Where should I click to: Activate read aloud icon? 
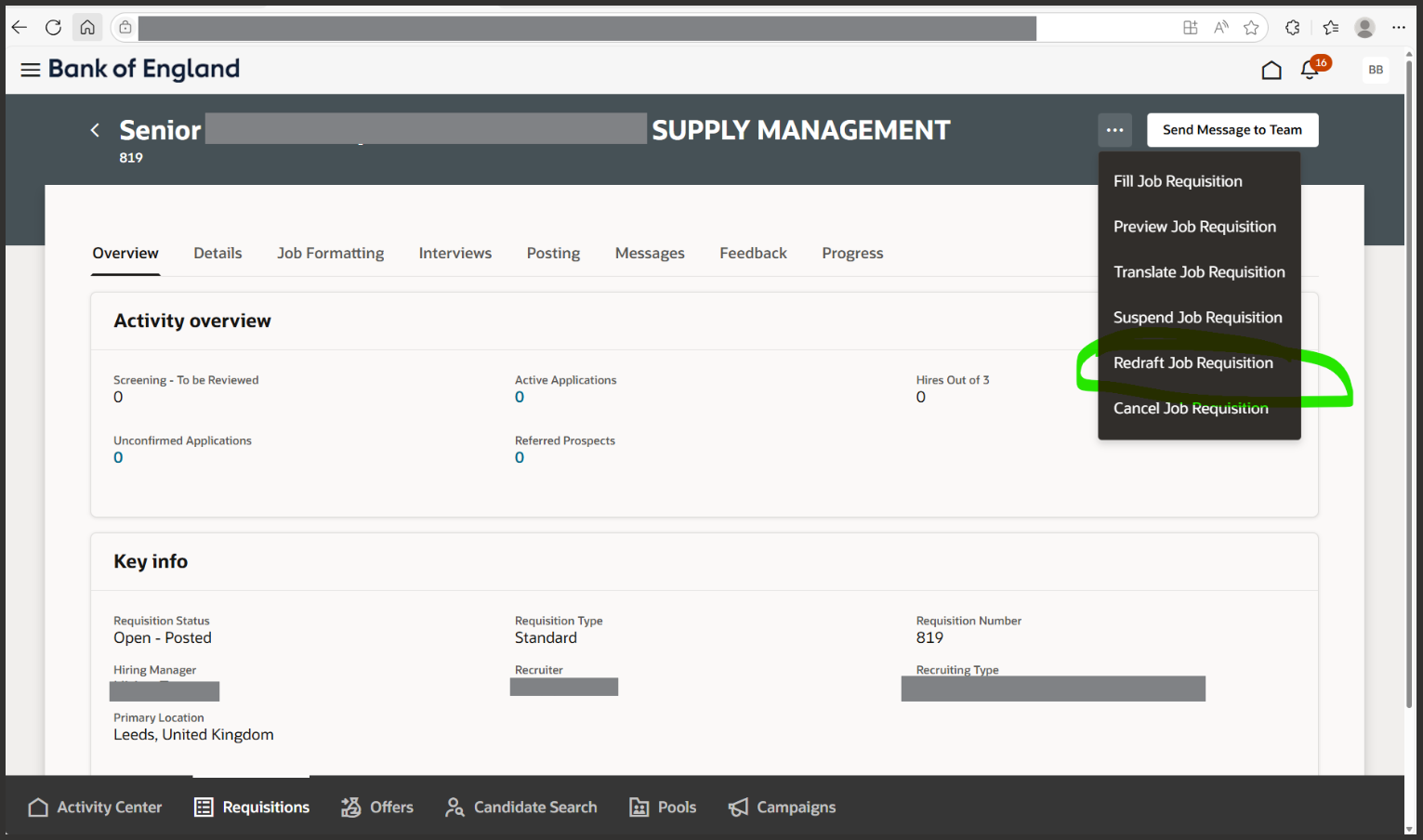coord(1221,28)
